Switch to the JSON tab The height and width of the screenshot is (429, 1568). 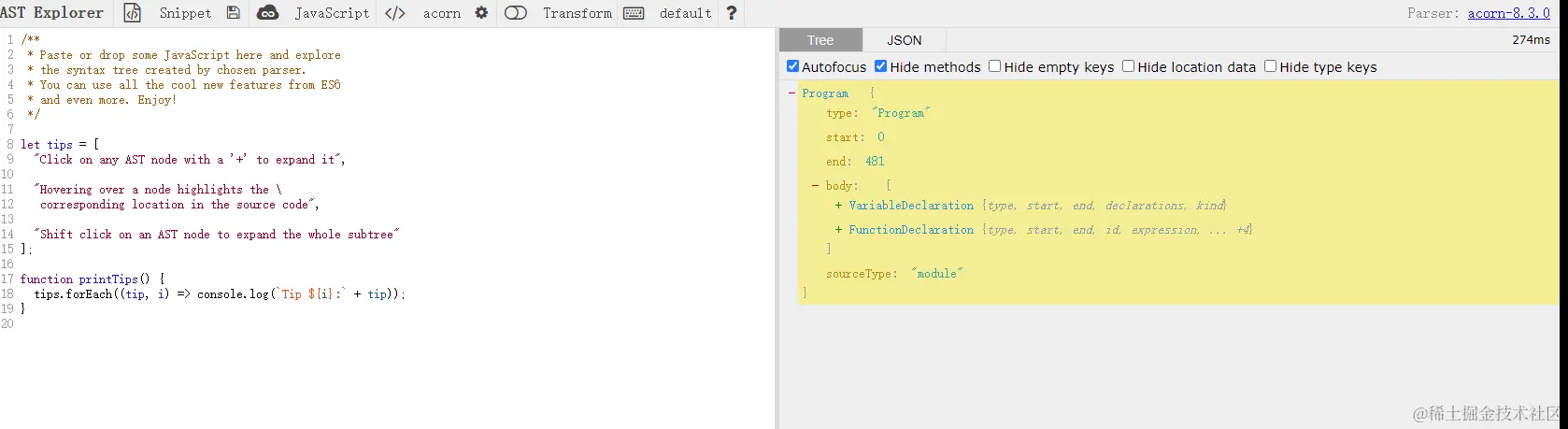point(905,40)
